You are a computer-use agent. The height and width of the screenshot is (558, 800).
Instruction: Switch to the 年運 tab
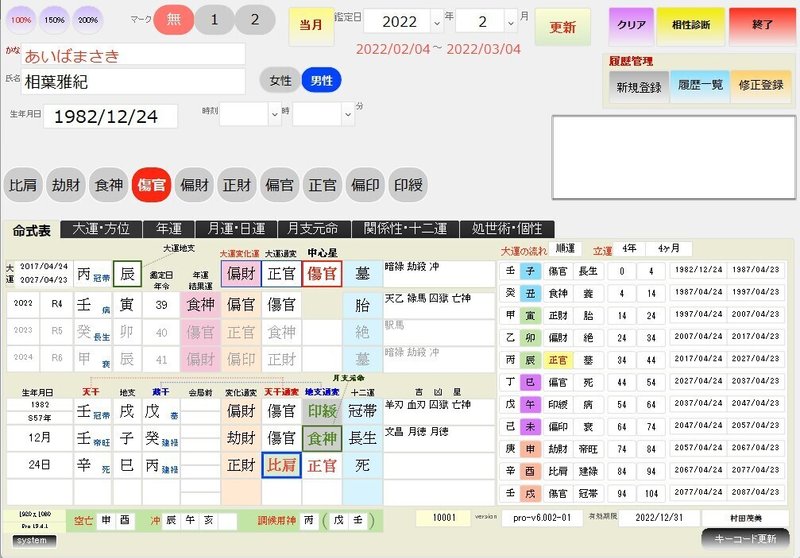click(169, 229)
